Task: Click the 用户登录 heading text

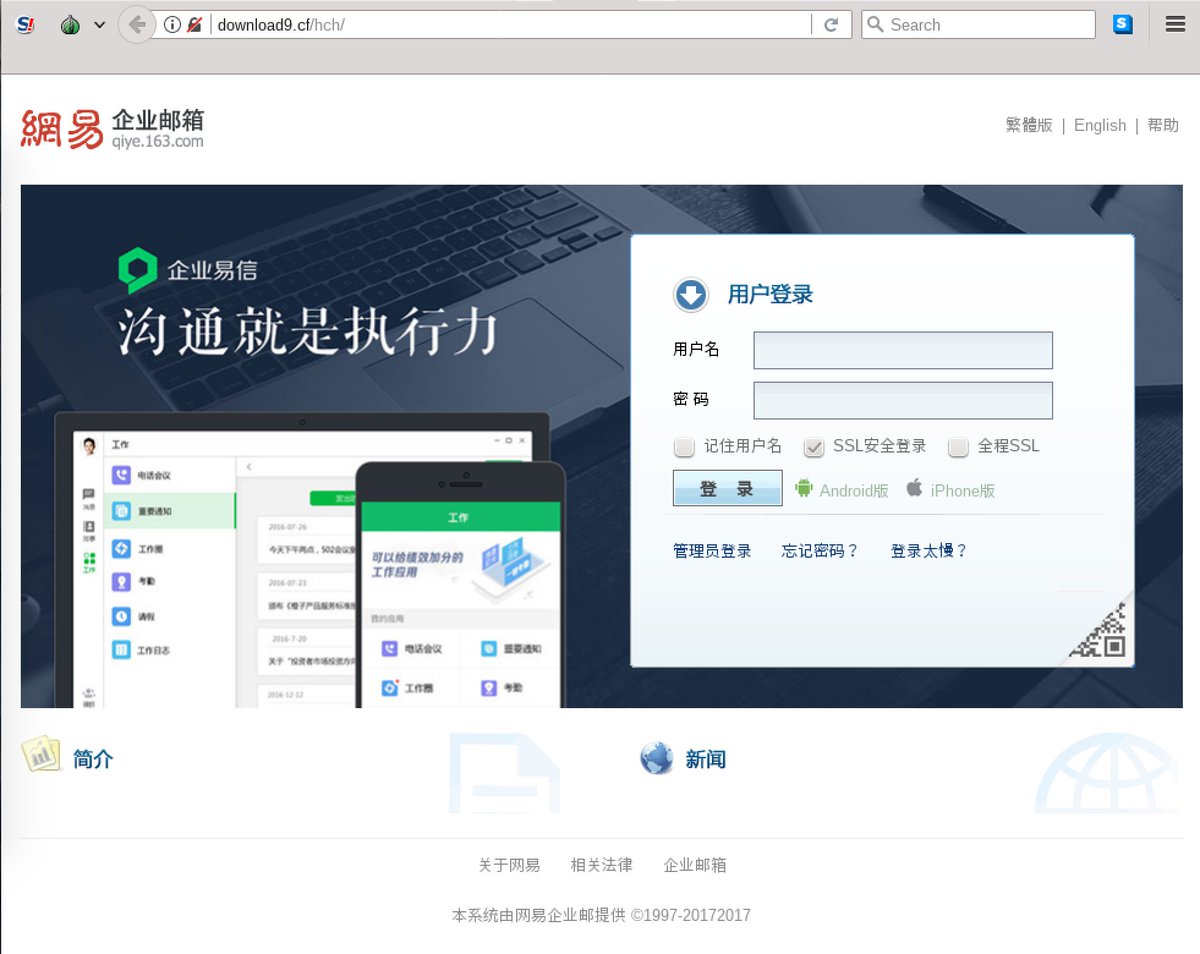Action: 770,294
